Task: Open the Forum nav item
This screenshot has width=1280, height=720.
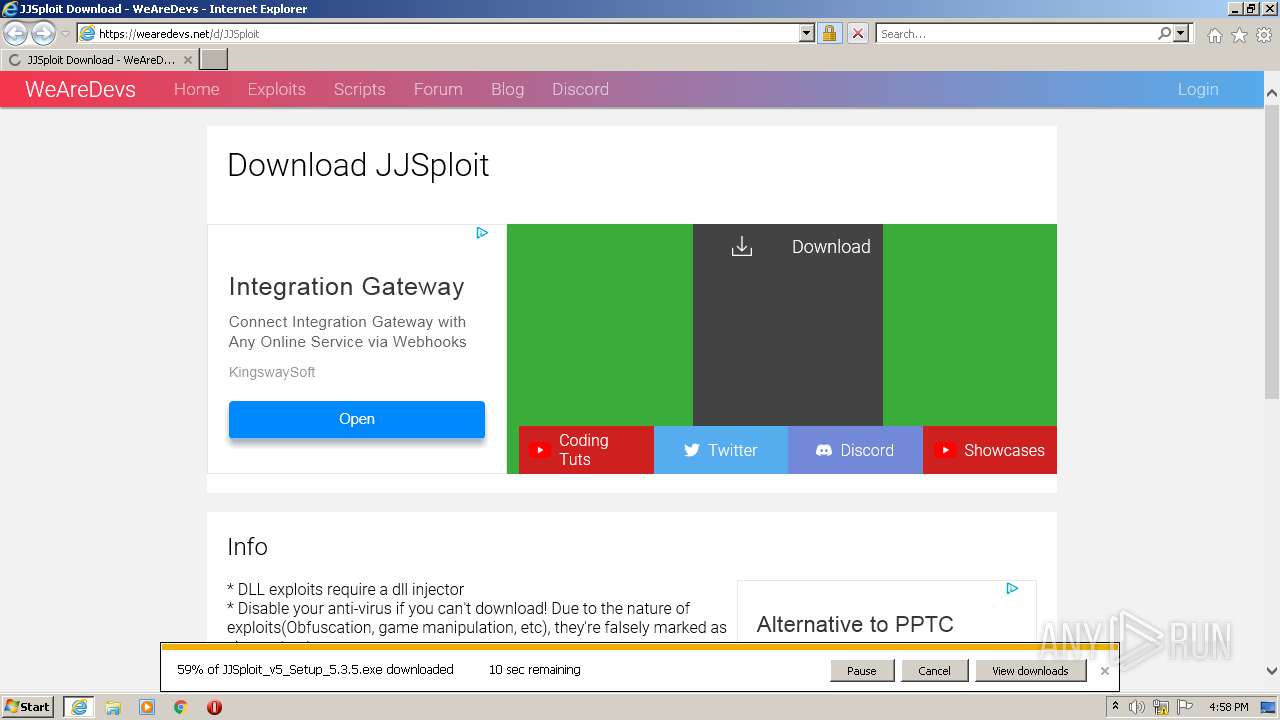Action: (438, 89)
